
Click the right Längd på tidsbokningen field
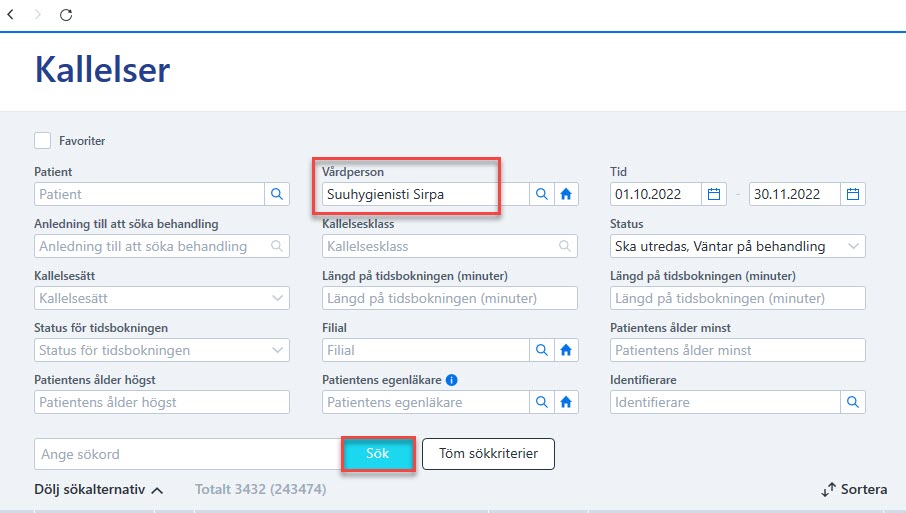738,298
